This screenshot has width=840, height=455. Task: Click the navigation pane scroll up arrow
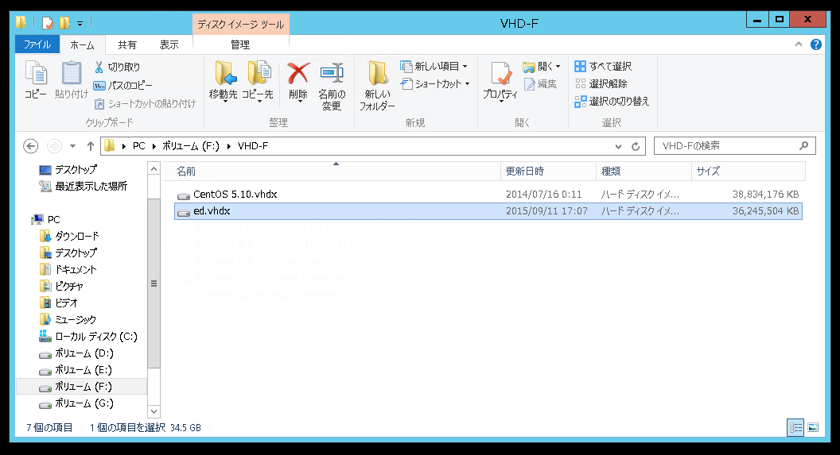(x=154, y=169)
